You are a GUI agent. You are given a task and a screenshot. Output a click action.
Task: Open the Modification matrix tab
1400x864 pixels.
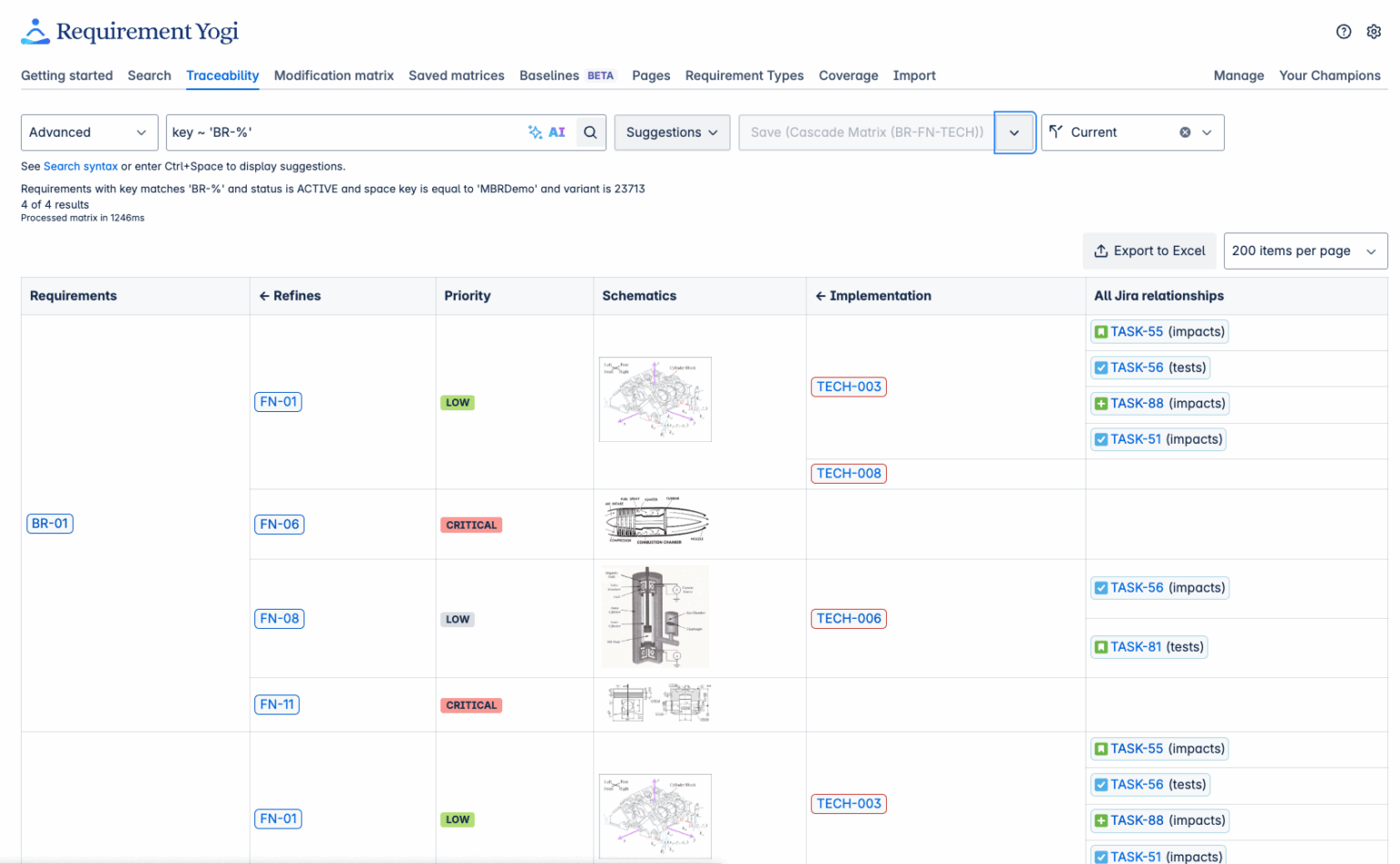[334, 76]
